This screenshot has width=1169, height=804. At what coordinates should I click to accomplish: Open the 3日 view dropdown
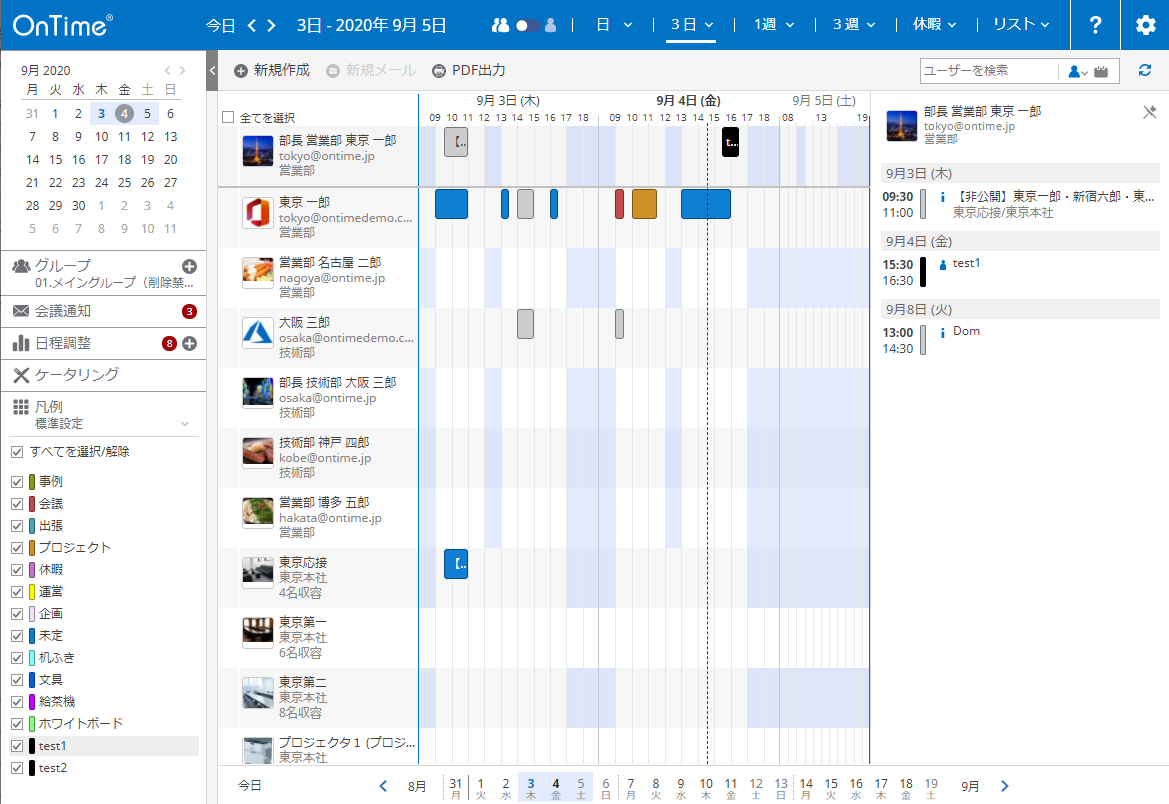click(x=691, y=25)
